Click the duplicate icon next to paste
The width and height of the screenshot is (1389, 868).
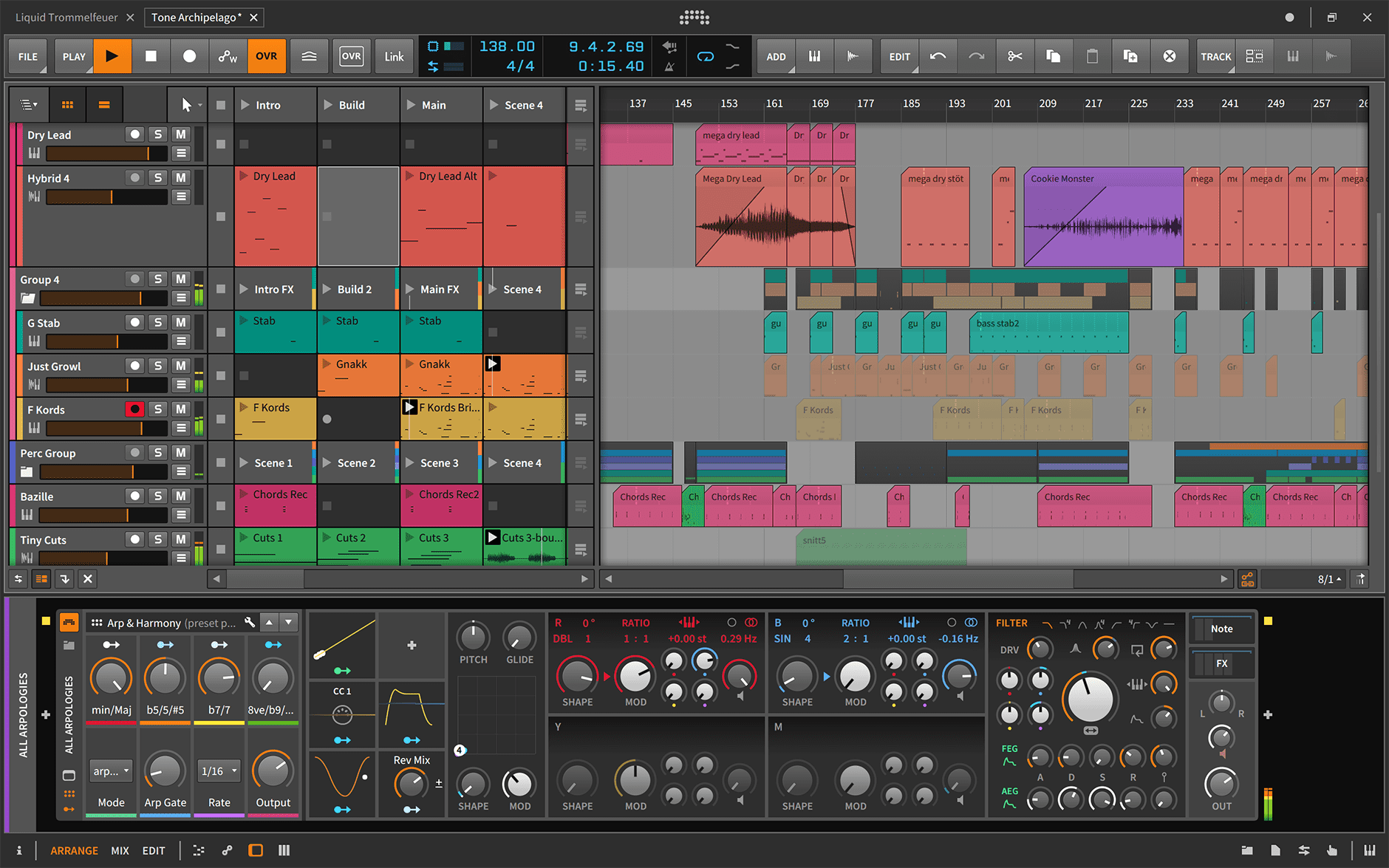click(1130, 56)
